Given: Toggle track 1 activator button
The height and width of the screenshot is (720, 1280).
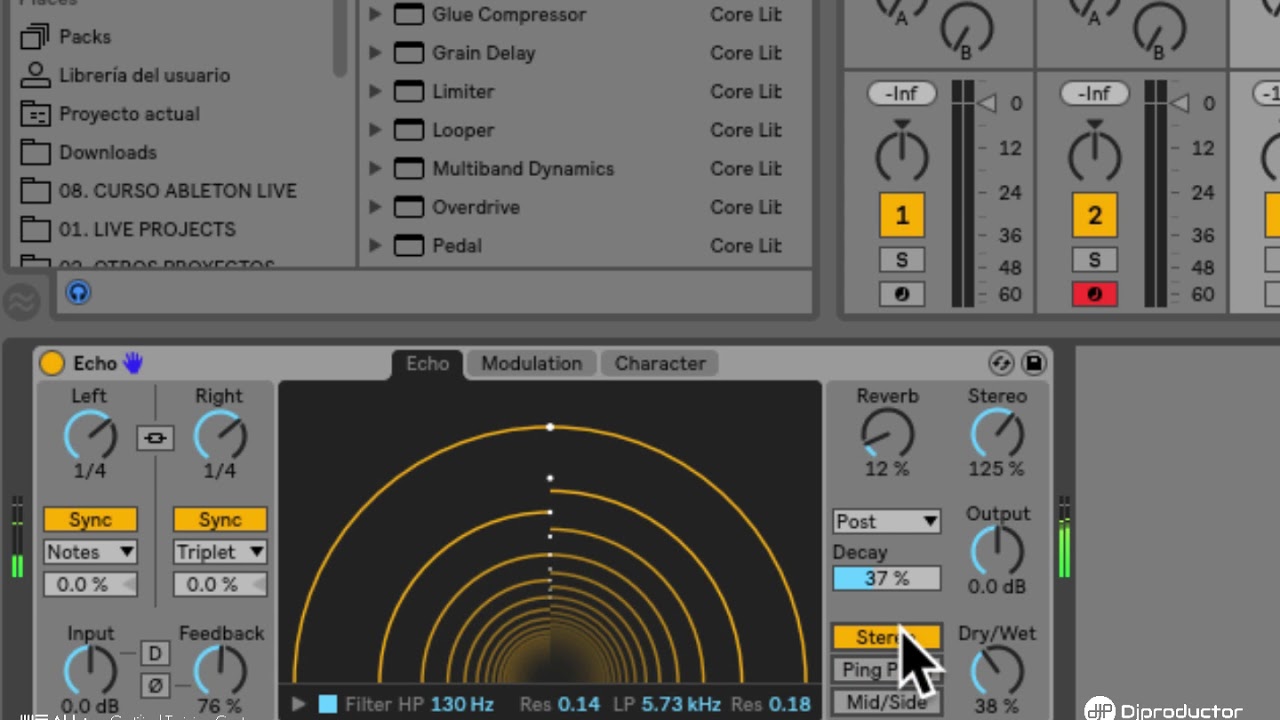Looking at the screenshot, I should pyautogui.click(x=902, y=215).
